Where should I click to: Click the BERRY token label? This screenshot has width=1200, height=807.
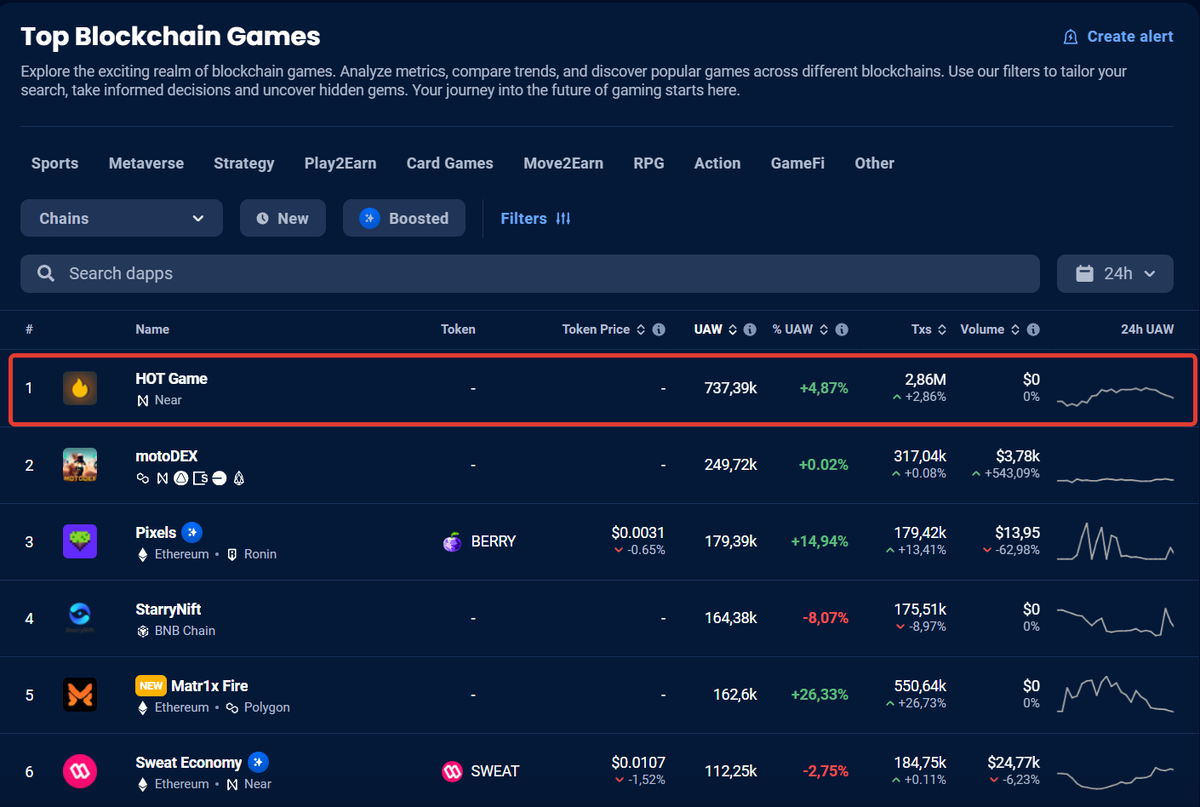coord(493,541)
